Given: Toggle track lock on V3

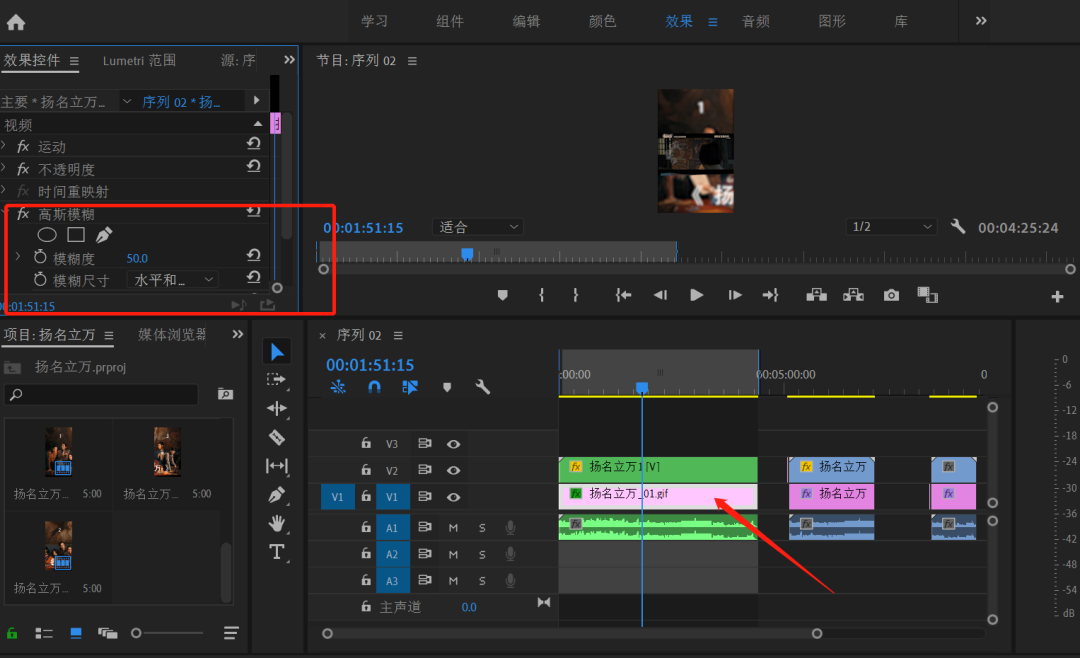Looking at the screenshot, I should point(366,443).
